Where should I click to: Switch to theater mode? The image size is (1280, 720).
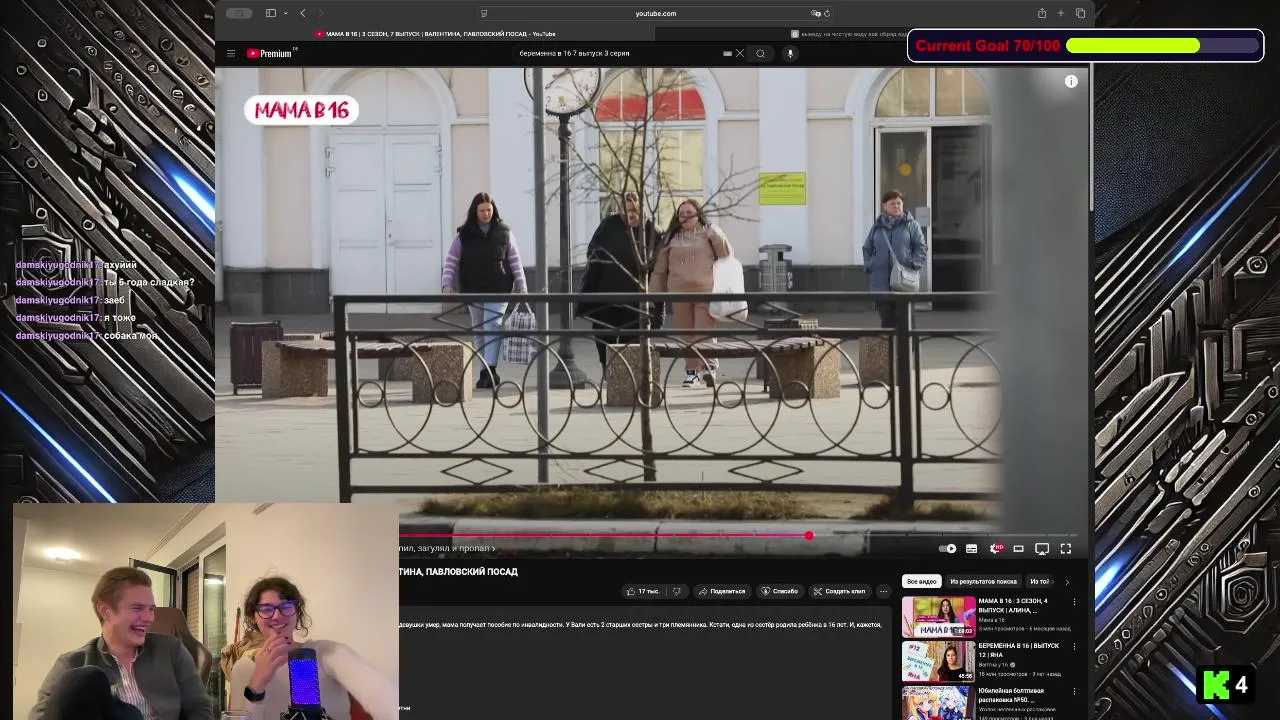click(1018, 548)
